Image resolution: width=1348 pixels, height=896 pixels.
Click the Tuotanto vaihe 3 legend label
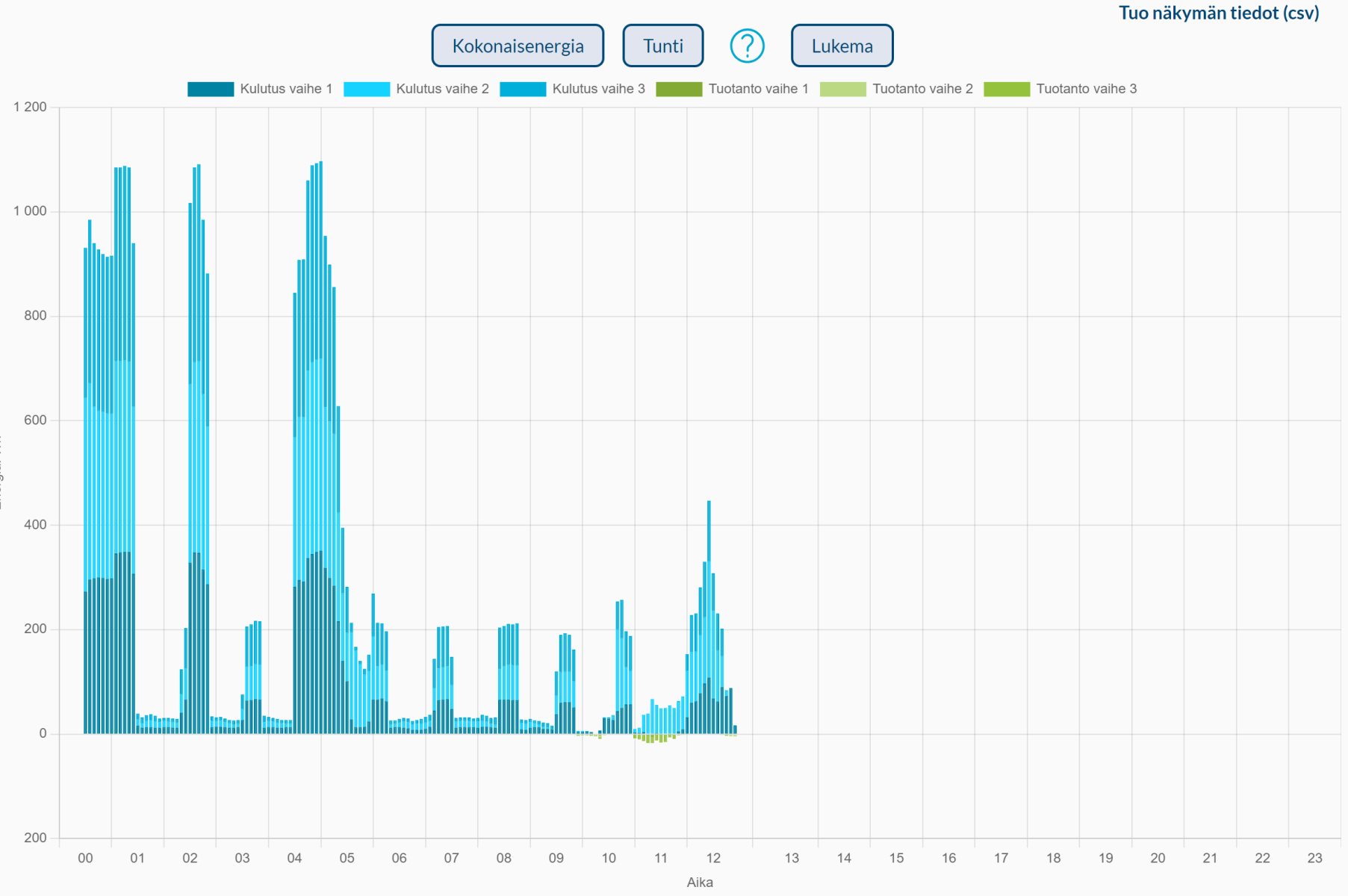[x=1086, y=90]
